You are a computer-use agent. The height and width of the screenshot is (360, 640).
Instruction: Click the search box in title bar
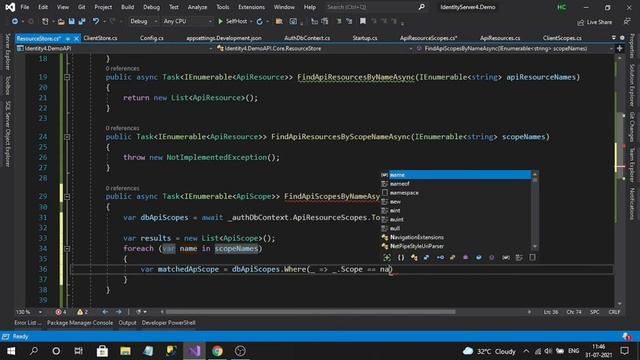pyautogui.click(x=376, y=7)
